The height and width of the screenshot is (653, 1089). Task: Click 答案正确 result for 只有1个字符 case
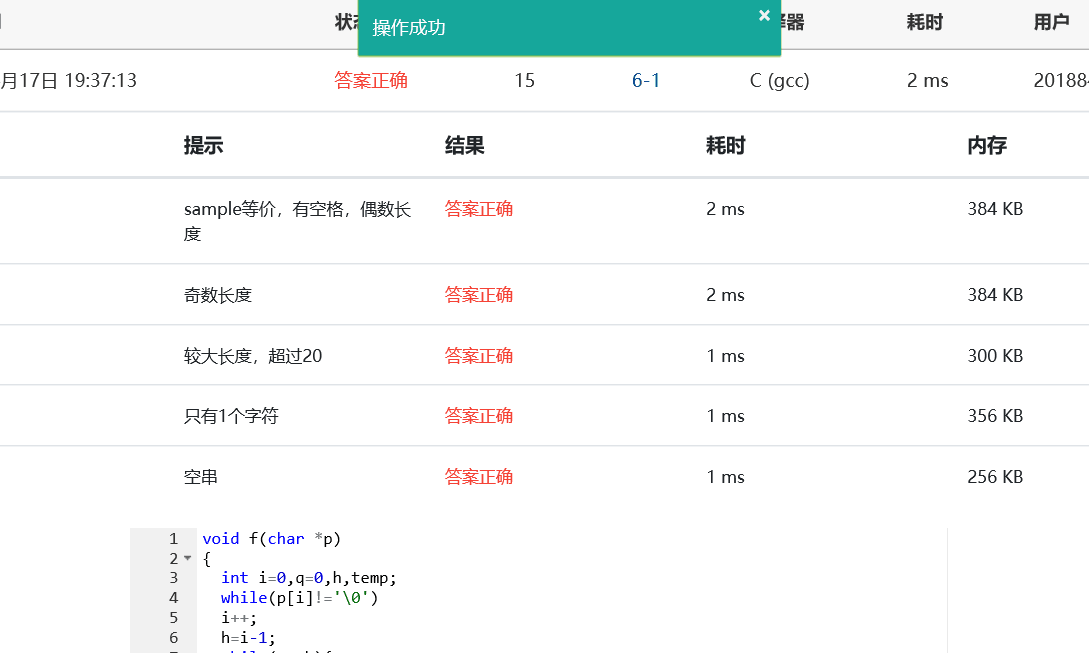pyautogui.click(x=479, y=416)
